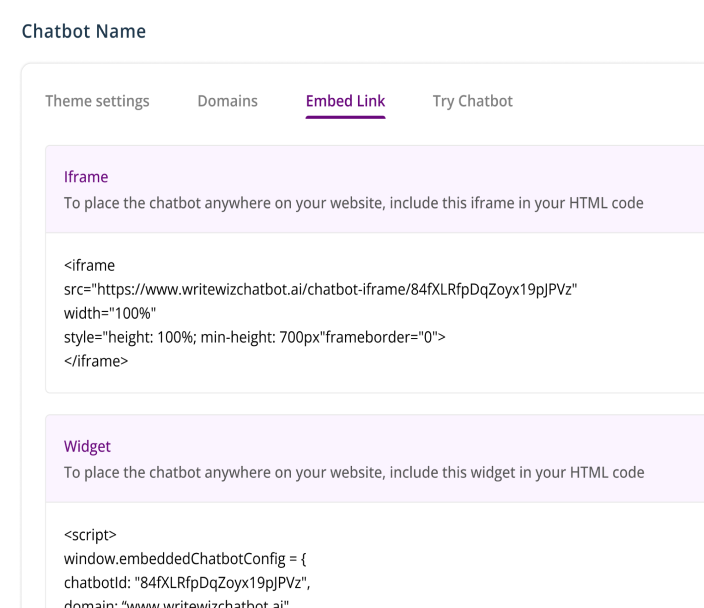Click the iframe src URL line
The height and width of the screenshot is (608, 704).
click(x=320, y=290)
